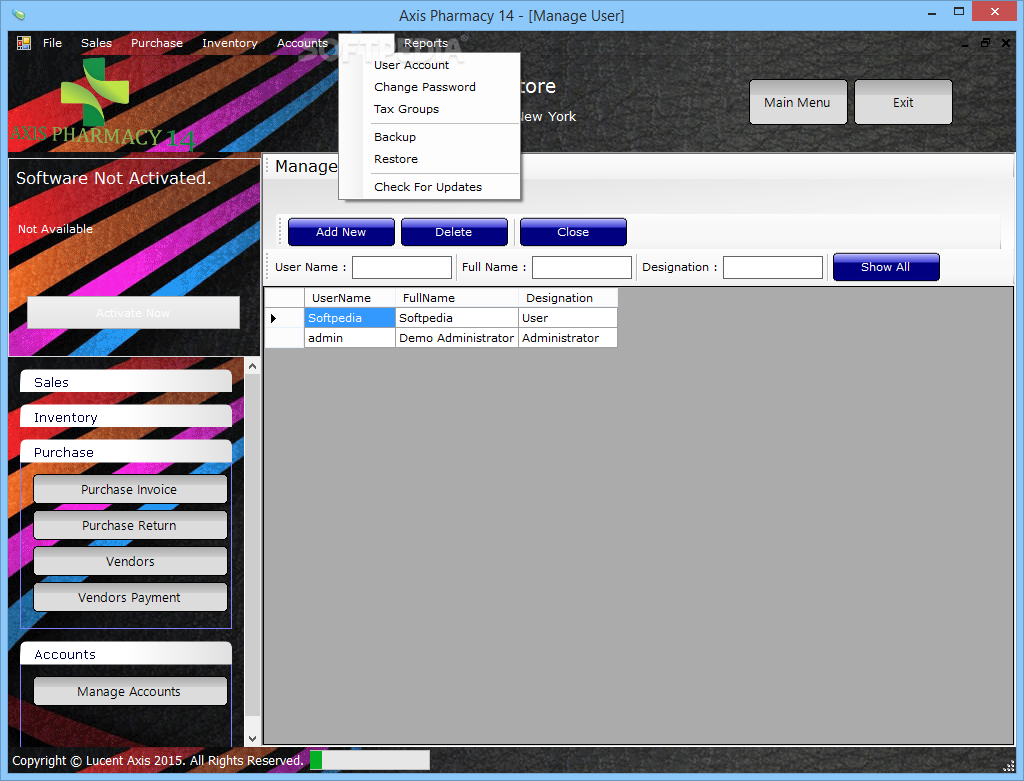Click sidebar scrollbar up arrow
1024x781 pixels.
(x=252, y=366)
